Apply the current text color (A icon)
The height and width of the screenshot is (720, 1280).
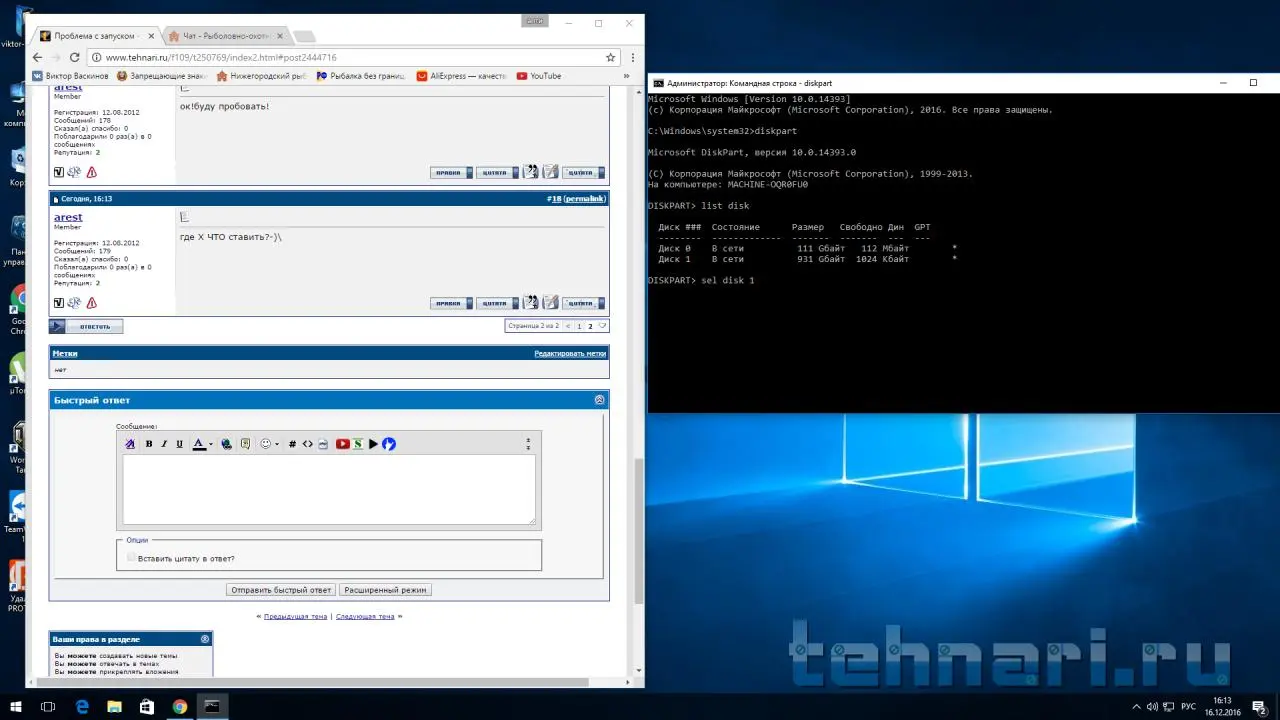pos(198,444)
